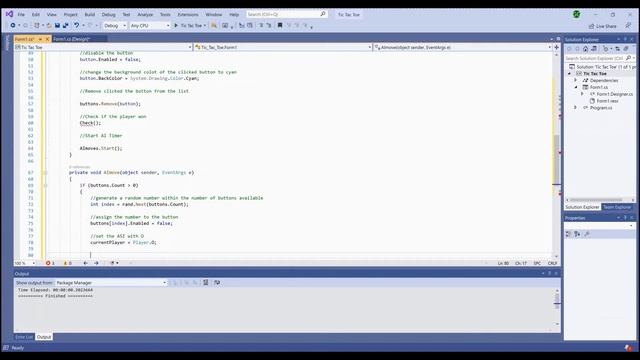This screenshot has height=360, width=640.
Task: Click the feedback icon beside Live Share
Action: [x=628, y=25]
